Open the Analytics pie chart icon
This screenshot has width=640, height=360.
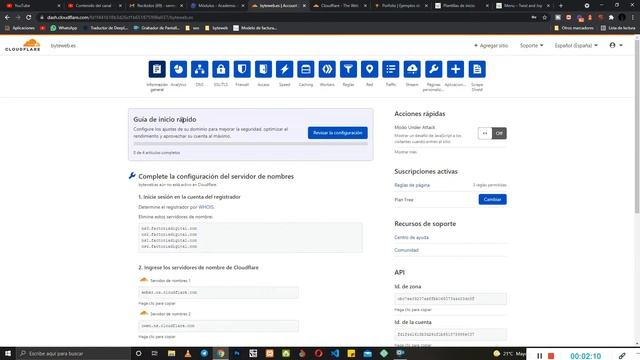178,69
